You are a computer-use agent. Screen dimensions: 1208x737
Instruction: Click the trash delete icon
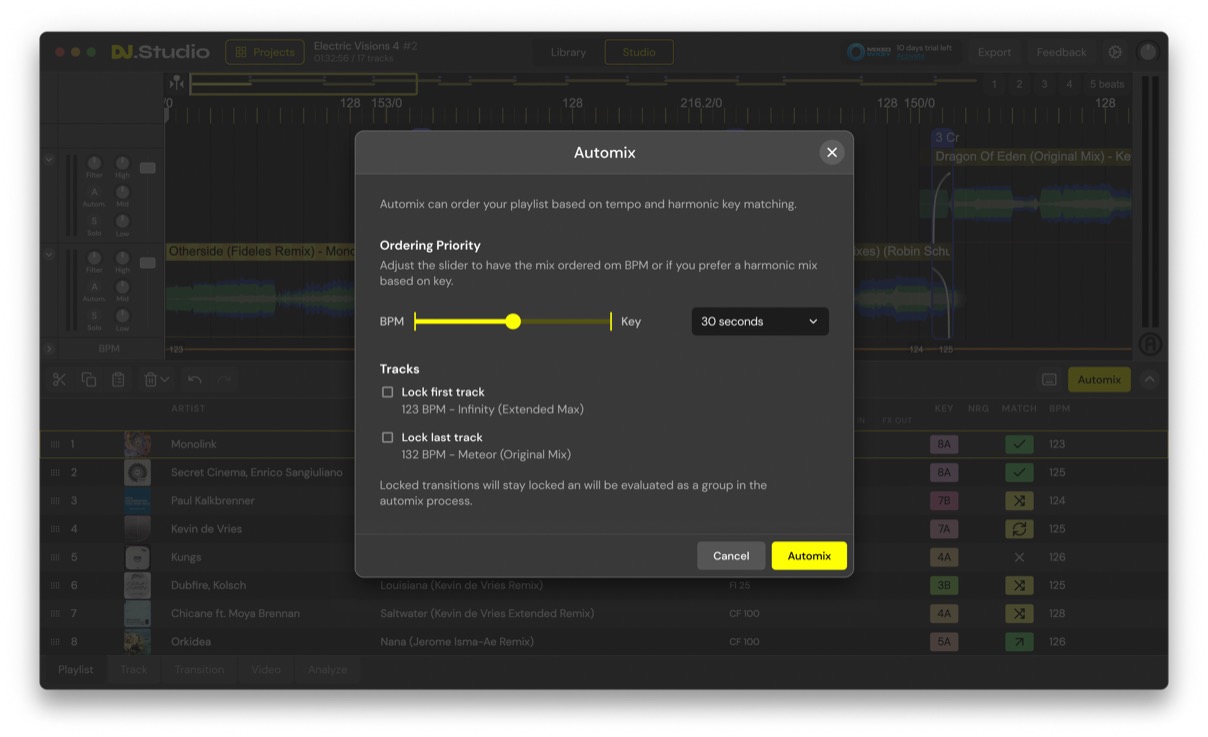pyautogui.click(x=151, y=379)
